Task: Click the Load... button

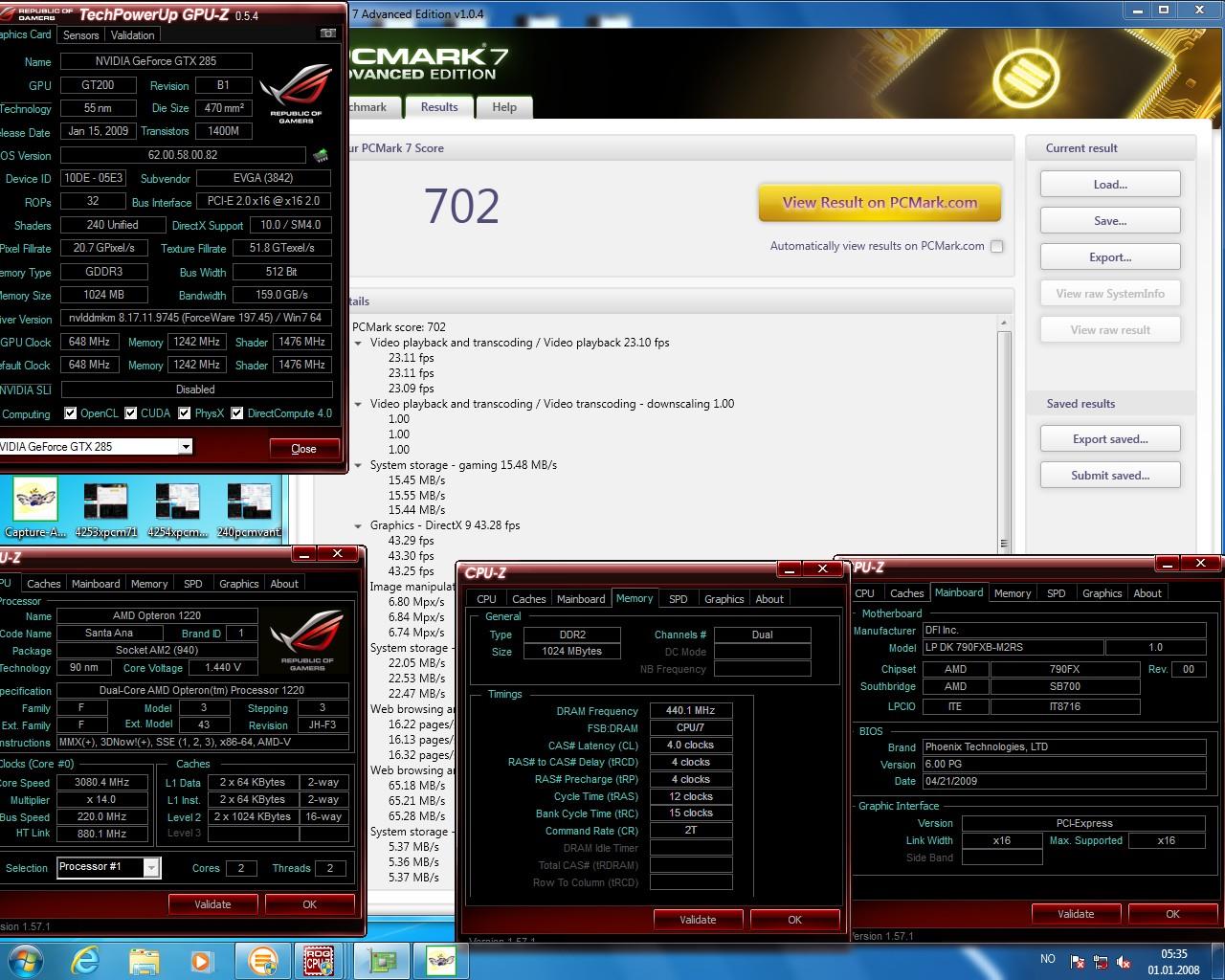Action: [1110, 185]
